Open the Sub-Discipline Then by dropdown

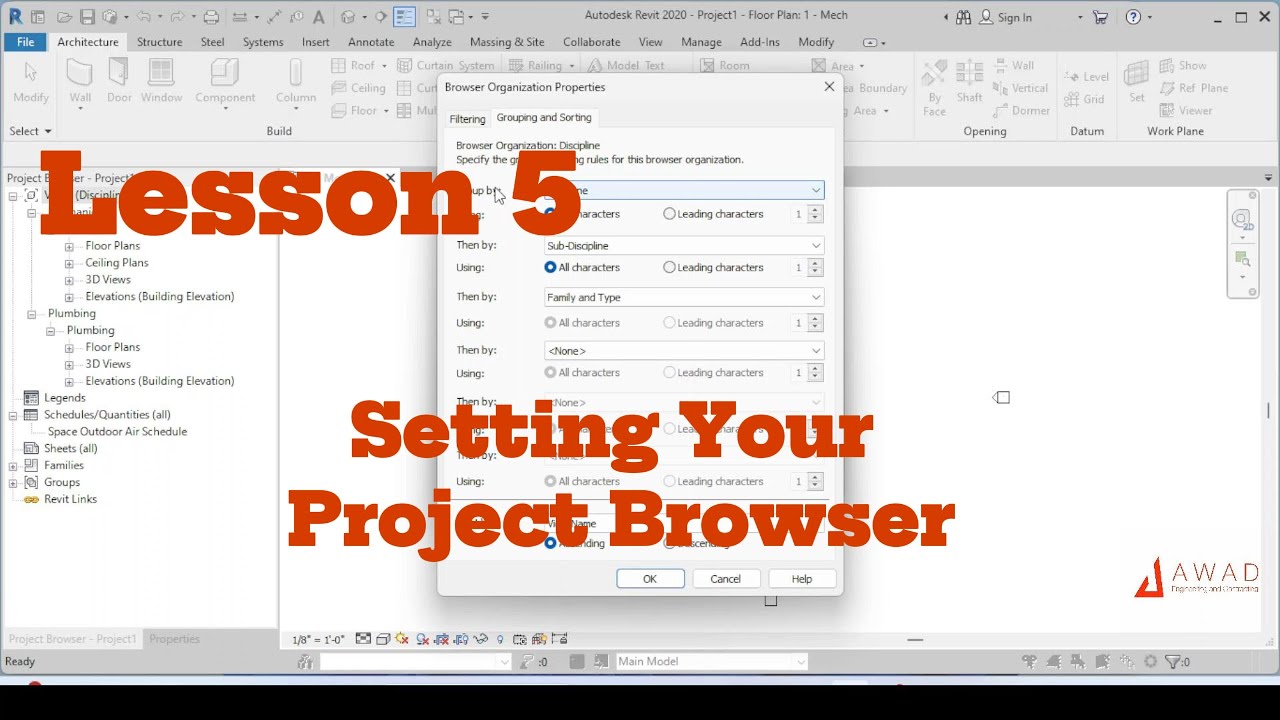click(684, 245)
